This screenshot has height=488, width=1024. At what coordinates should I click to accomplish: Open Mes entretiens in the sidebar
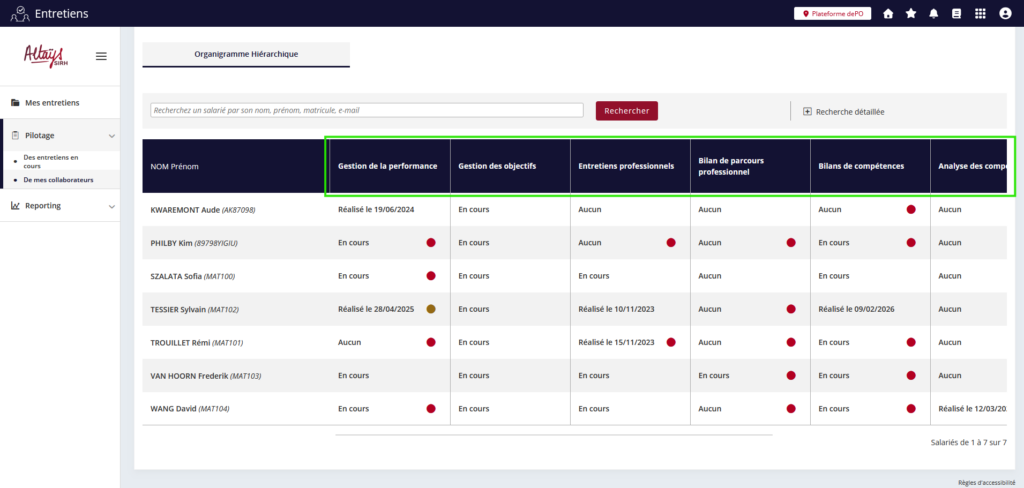click(x=52, y=103)
